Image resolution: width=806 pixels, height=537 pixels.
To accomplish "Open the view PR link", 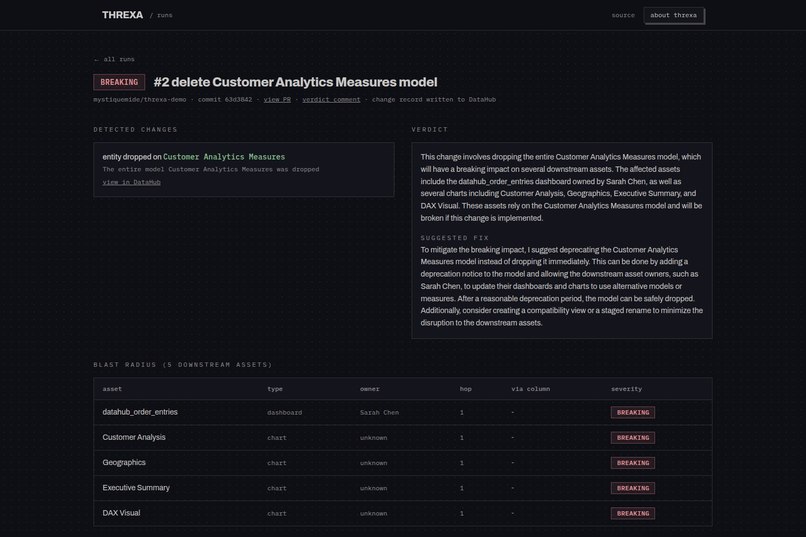I will pyautogui.click(x=277, y=100).
